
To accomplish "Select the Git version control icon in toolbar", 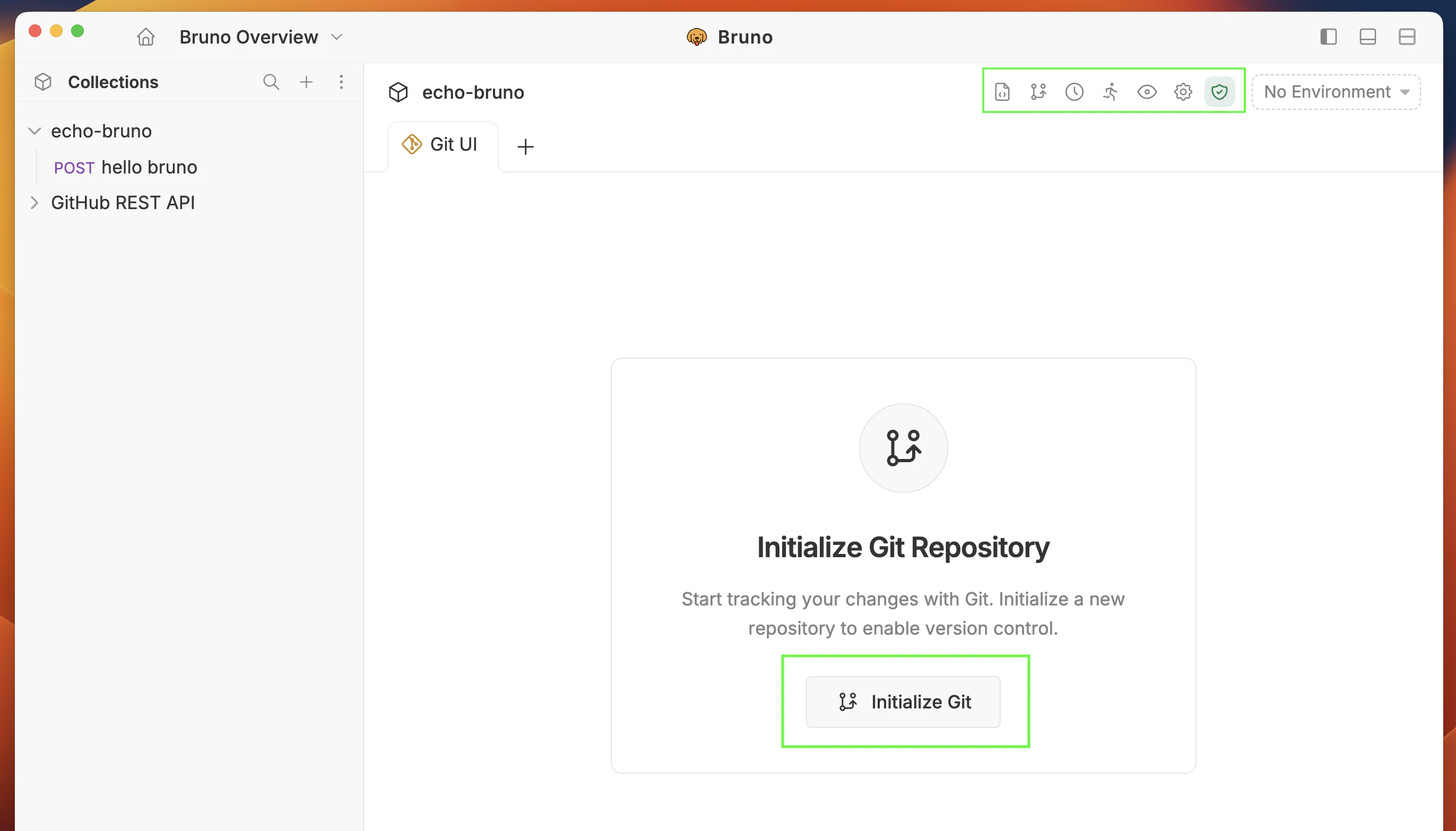I will tap(1037, 91).
